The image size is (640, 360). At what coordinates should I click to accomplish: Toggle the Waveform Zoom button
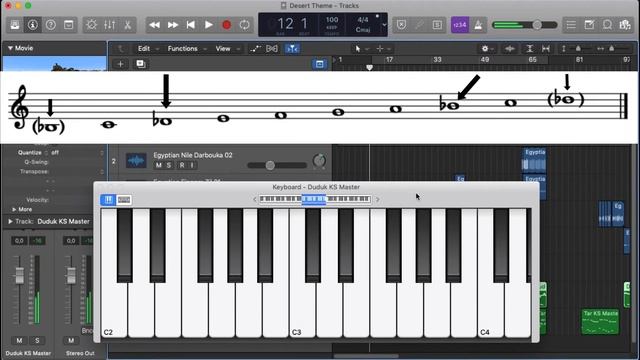[x=510, y=49]
